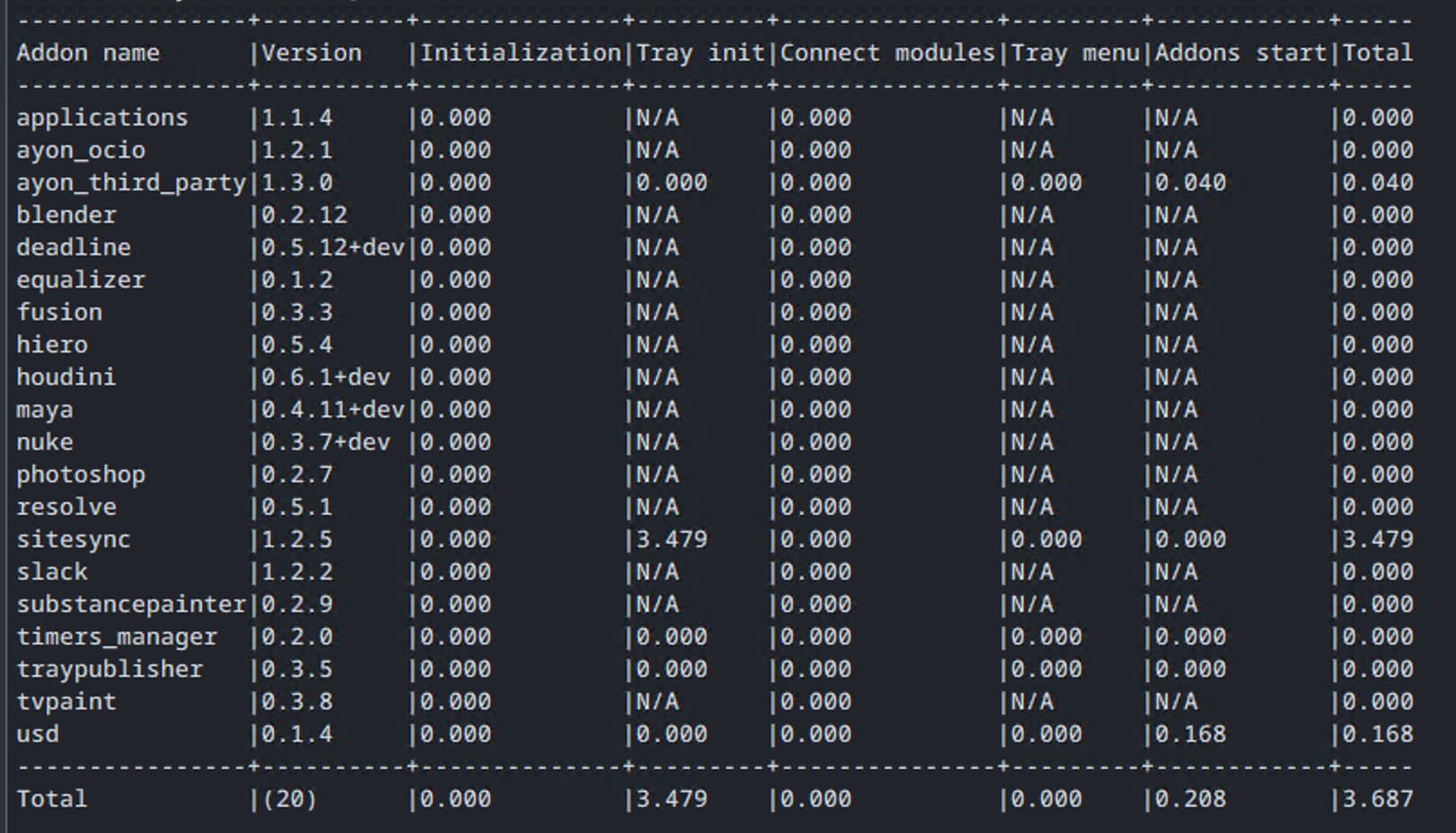Viewport: 1456px width, 833px height.
Task: Select the 'Addon name' column header text
Action: [88, 53]
